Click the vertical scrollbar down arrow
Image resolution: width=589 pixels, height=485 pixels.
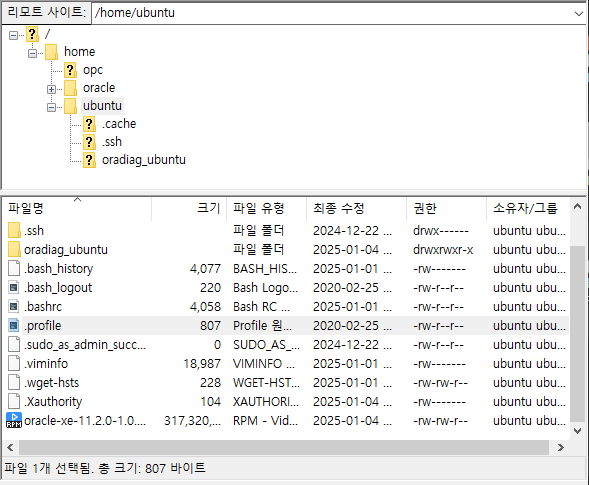577,431
